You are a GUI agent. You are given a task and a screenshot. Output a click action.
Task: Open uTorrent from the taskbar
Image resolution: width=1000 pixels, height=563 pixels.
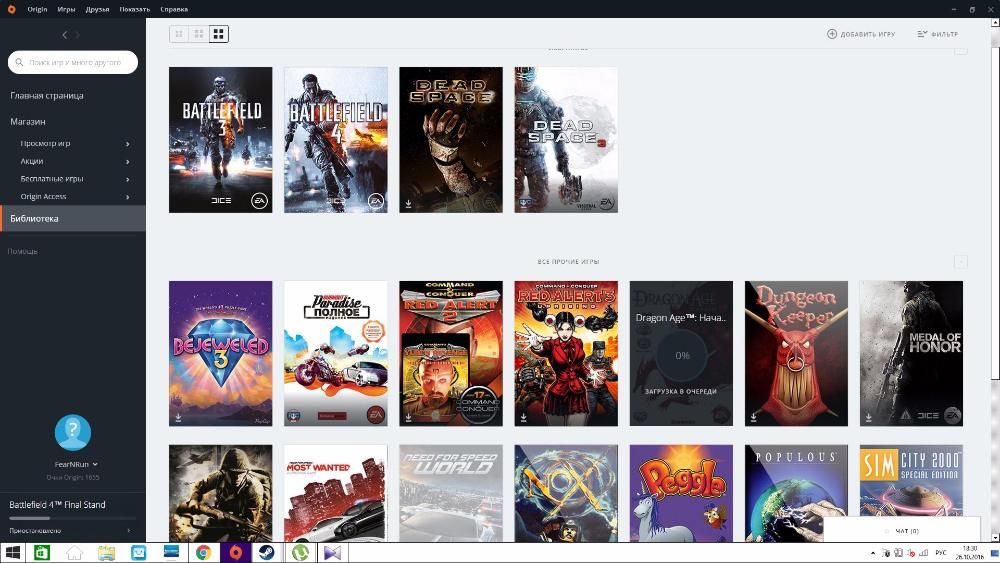pyautogui.click(x=300, y=552)
